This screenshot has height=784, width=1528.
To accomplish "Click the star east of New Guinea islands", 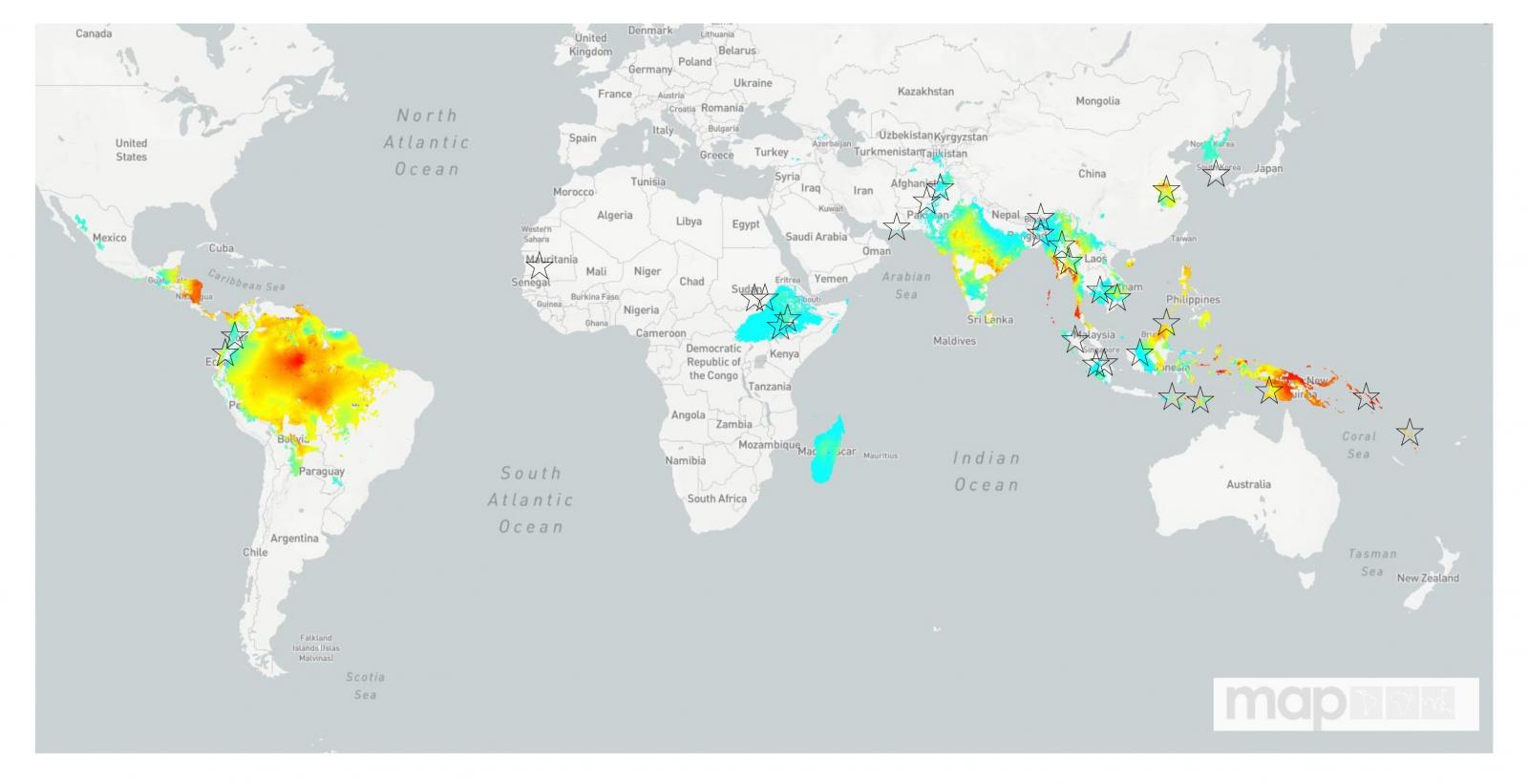I will [1367, 396].
